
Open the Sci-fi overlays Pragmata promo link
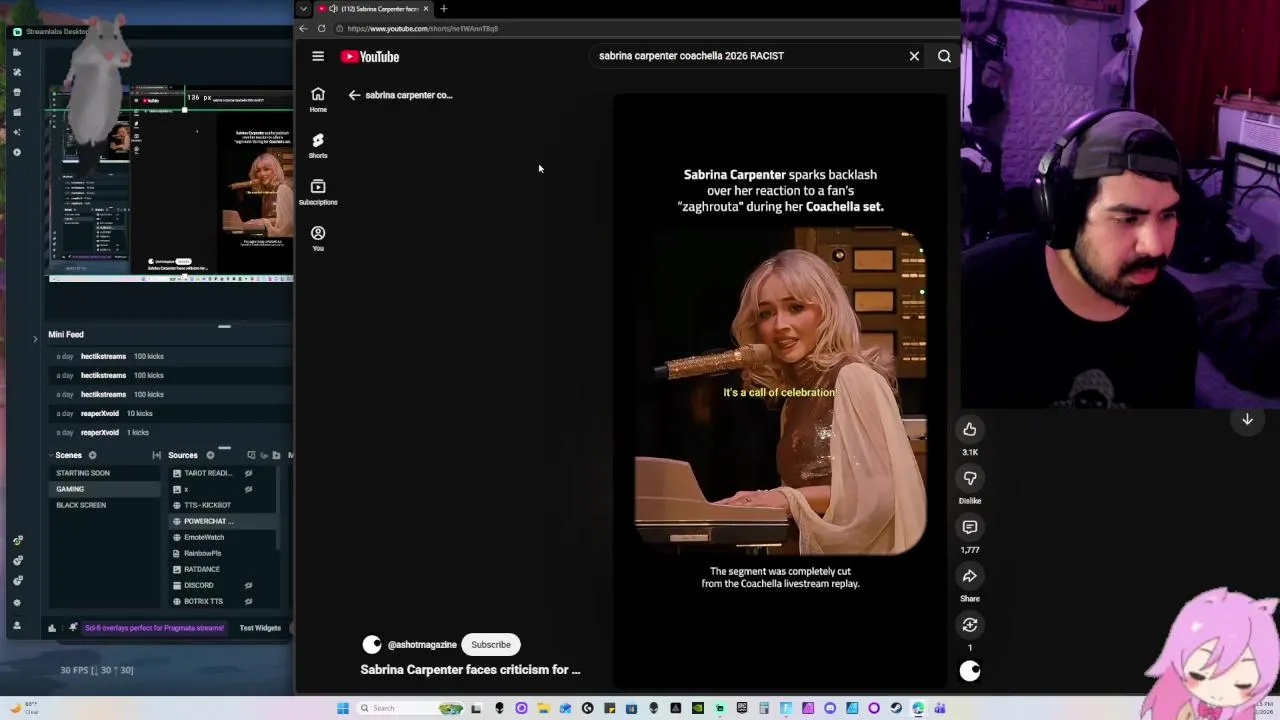(154, 628)
